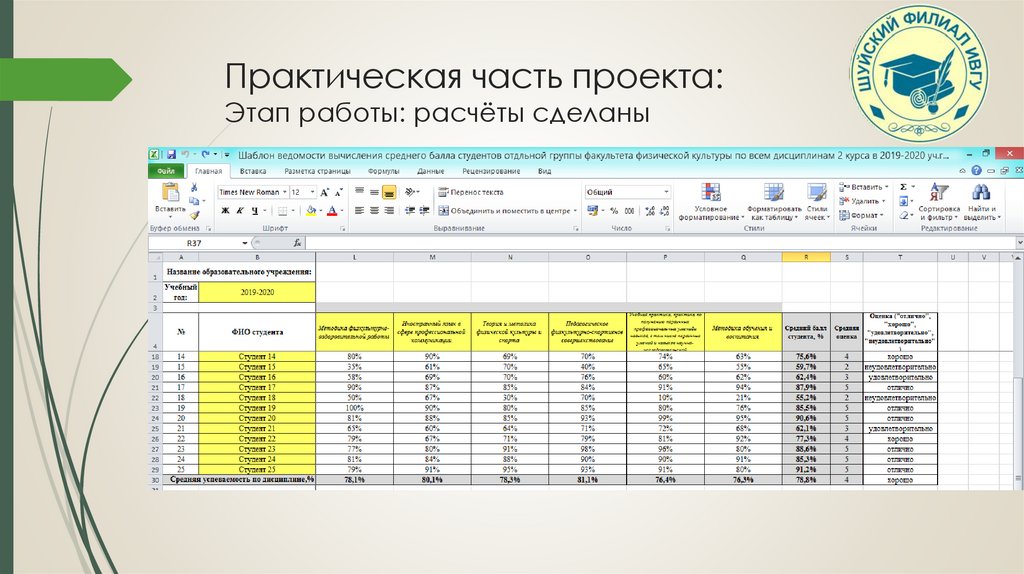
Task: Click the Save icon in quick access toolbar
Action: pyautogui.click(x=171, y=155)
